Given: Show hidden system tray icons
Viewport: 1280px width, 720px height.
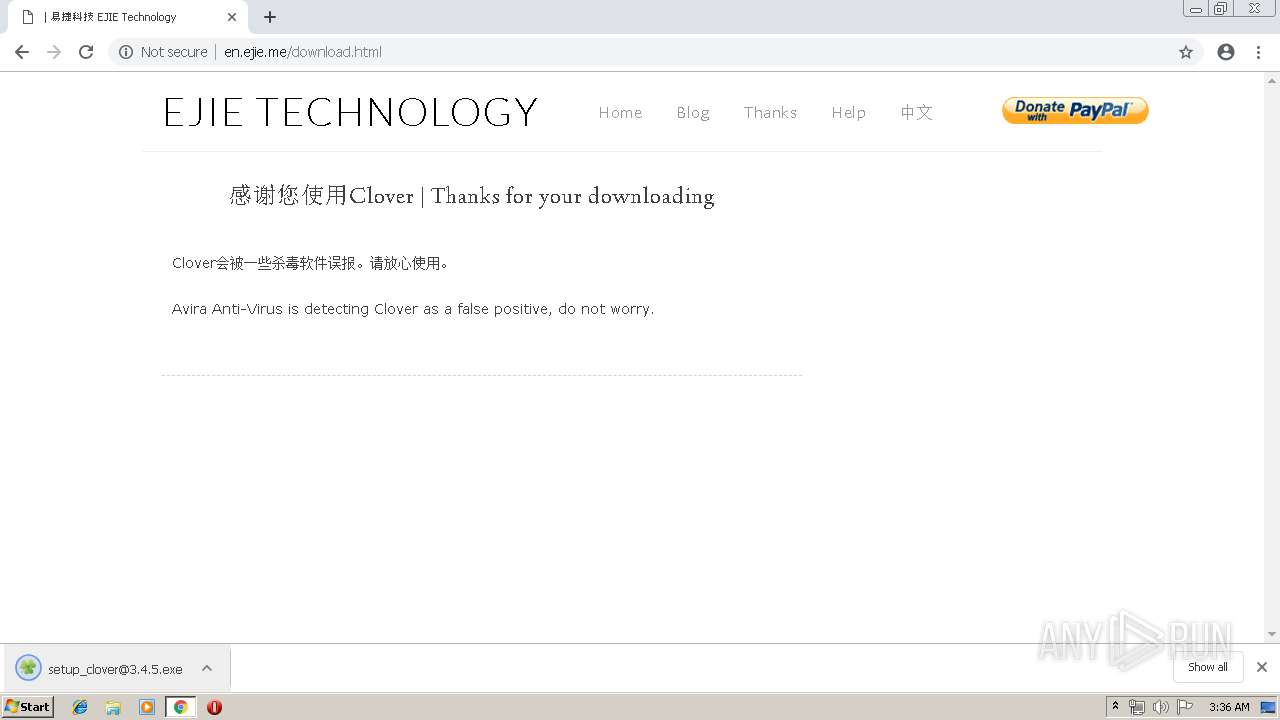Looking at the screenshot, I should 1115,707.
